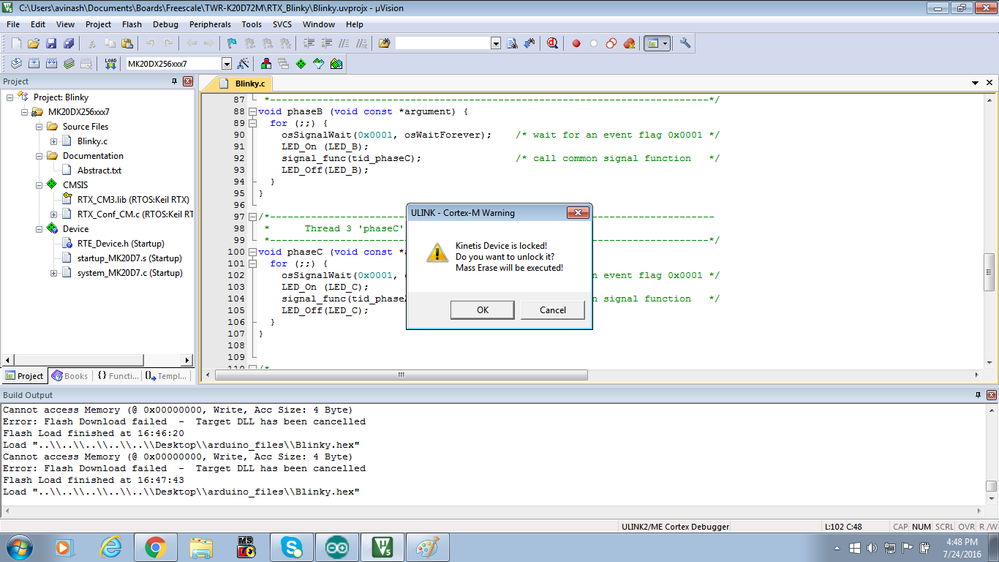Collapse Project: Blinky tree node
999x562 pixels.
10,97
